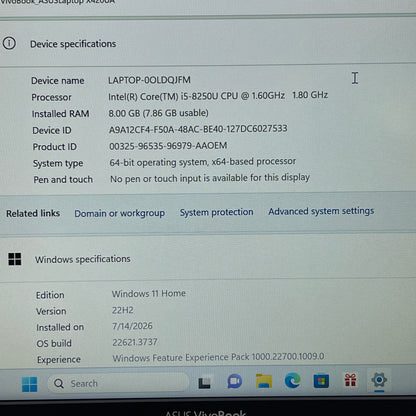Click the Product ID label
Screen dimensions: 416x416
click(55, 147)
